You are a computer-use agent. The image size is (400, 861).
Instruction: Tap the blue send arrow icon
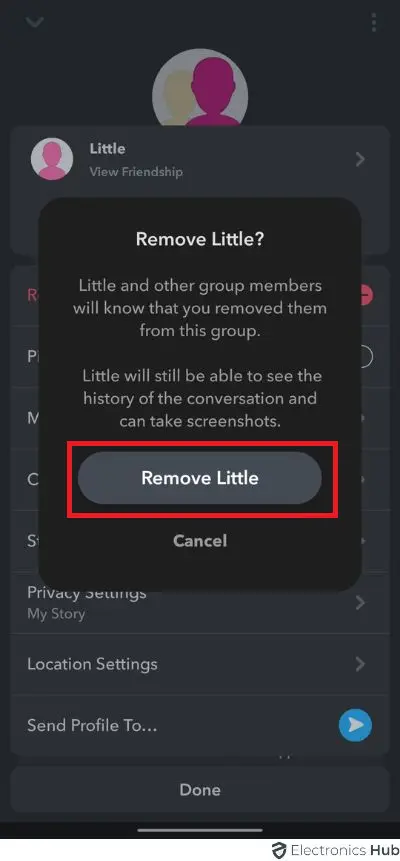tap(355, 725)
